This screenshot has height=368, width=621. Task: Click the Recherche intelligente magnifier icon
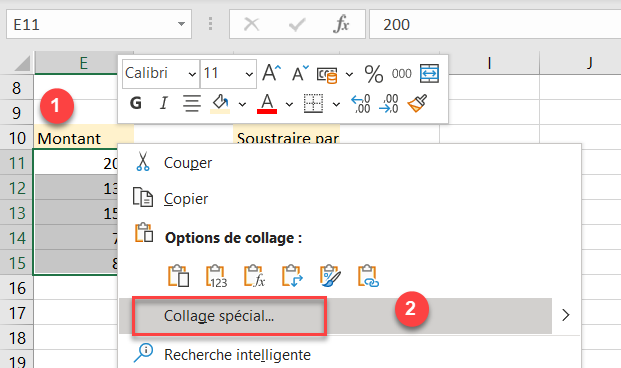pos(143,353)
